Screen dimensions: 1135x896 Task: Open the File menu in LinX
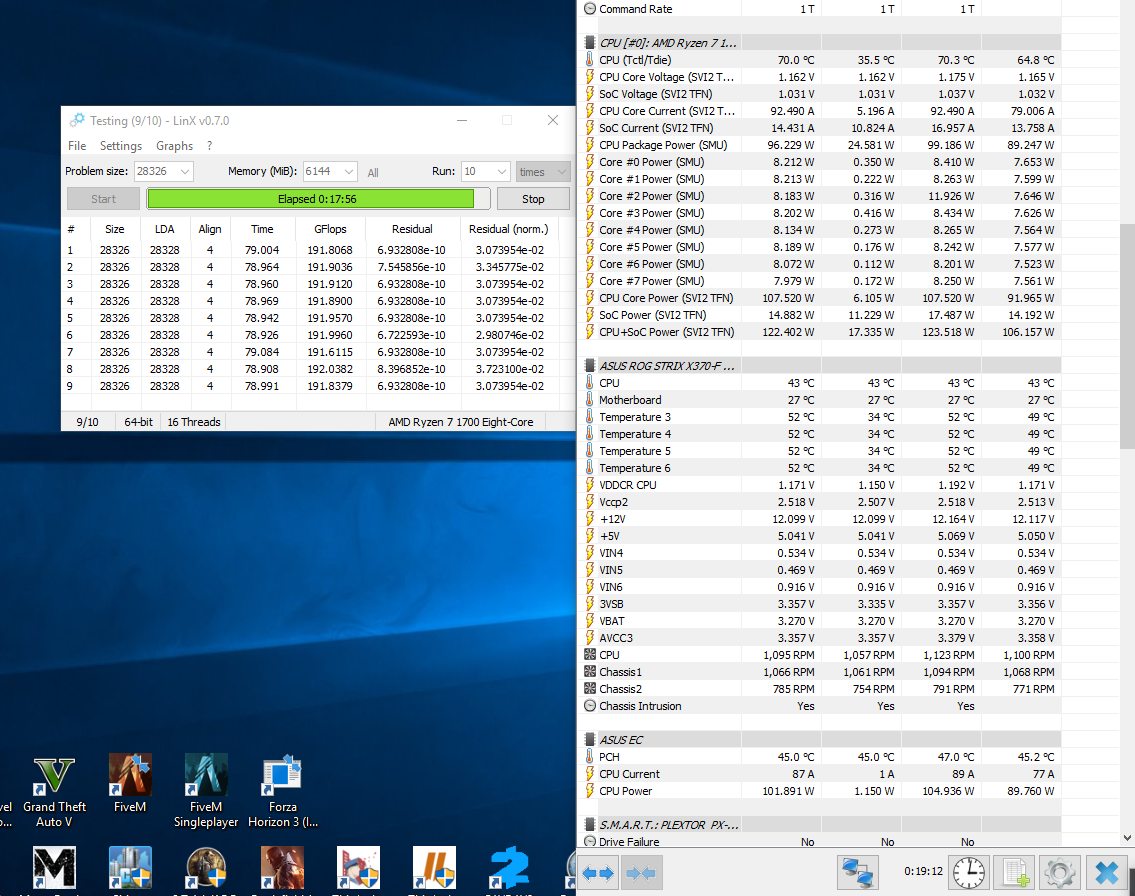[x=77, y=145]
